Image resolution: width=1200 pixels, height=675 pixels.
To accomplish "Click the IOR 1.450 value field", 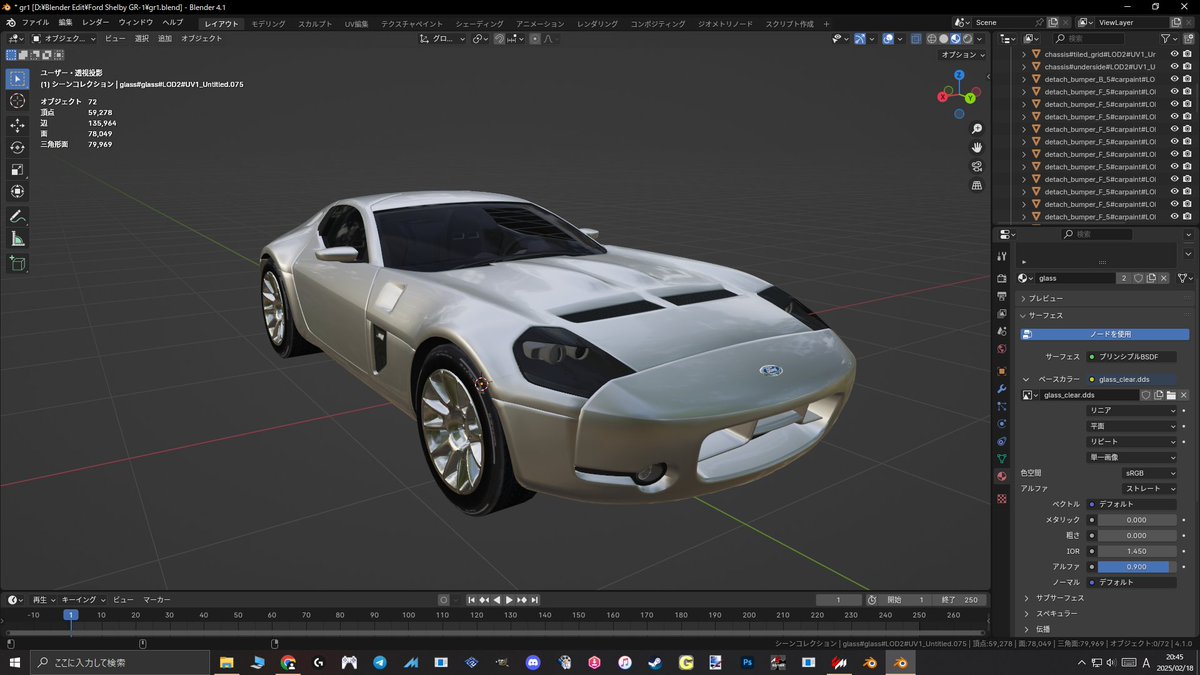I will [x=1136, y=551].
